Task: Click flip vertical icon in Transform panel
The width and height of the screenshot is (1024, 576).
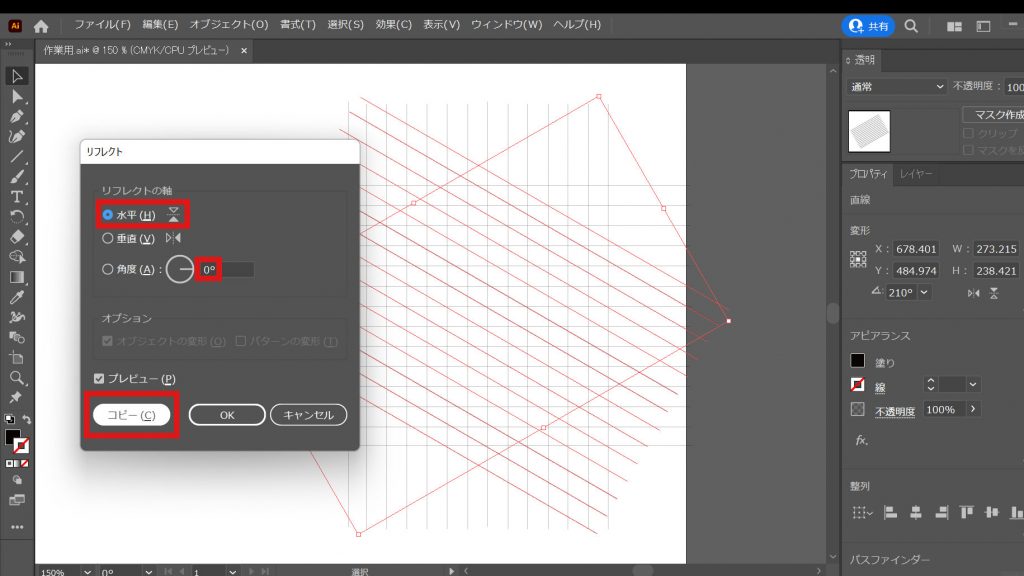Action: [993, 293]
